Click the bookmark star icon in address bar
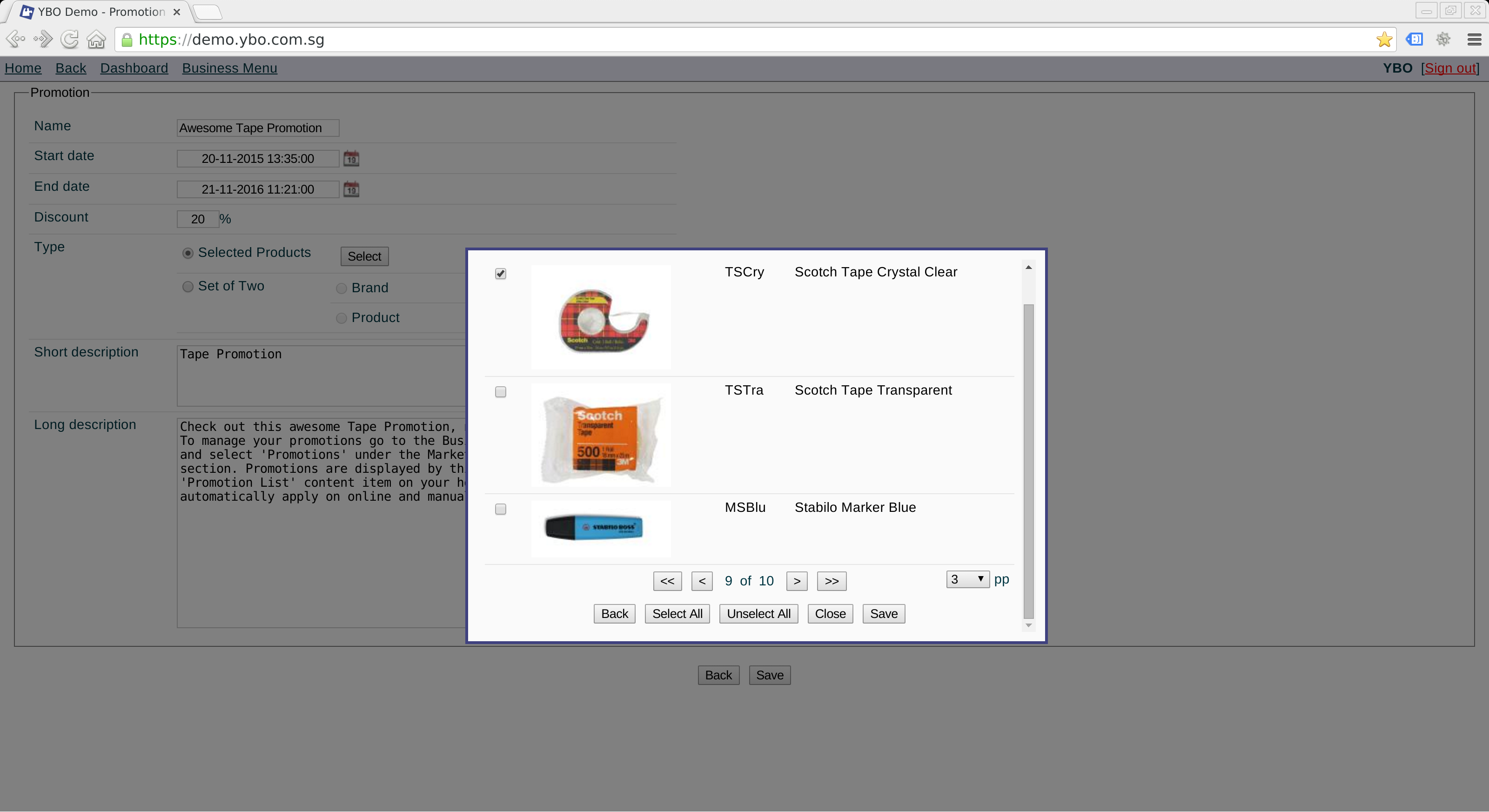 pyautogui.click(x=1384, y=39)
